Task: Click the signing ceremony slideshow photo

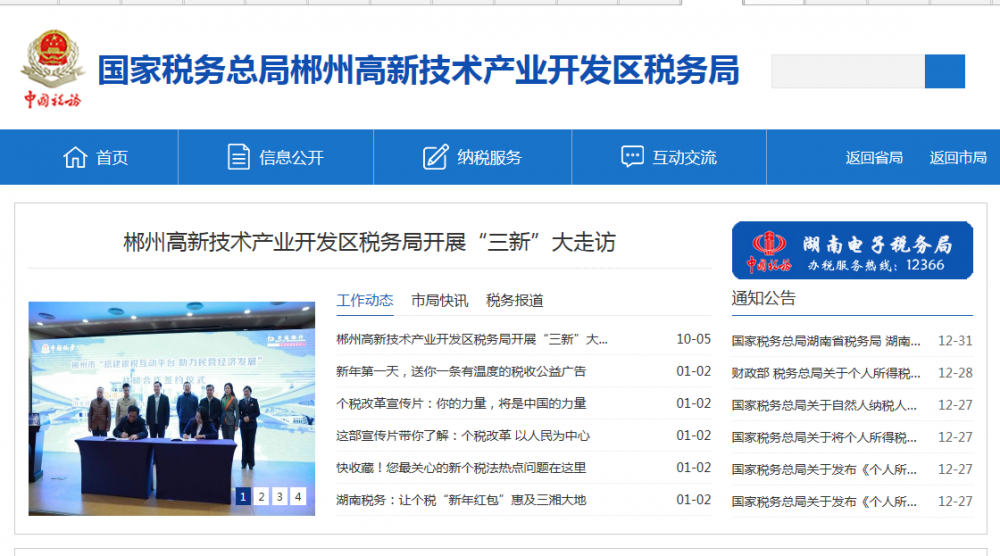Action: click(x=172, y=408)
